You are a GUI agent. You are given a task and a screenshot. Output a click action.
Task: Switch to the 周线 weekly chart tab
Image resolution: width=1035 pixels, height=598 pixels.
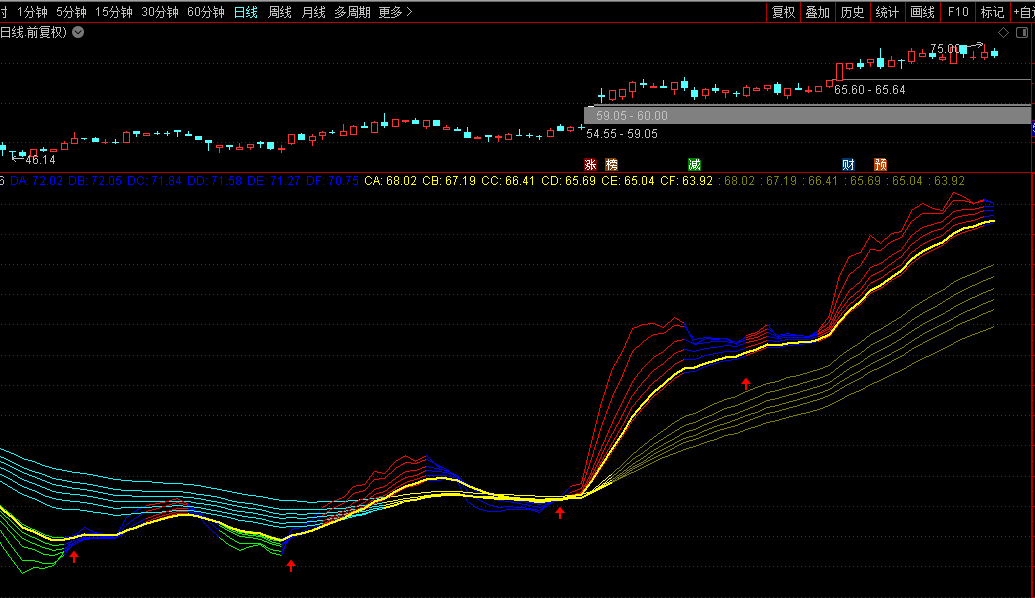(x=280, y=12)
